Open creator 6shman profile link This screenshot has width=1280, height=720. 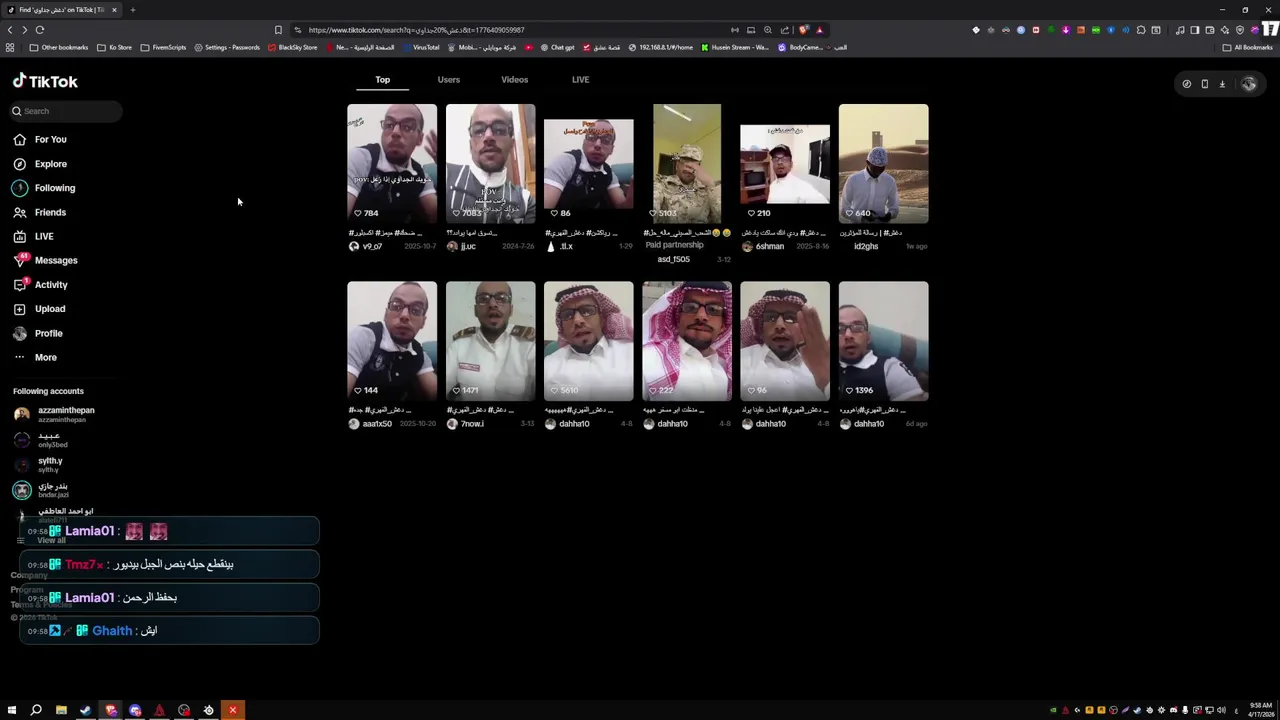[770, 247]
